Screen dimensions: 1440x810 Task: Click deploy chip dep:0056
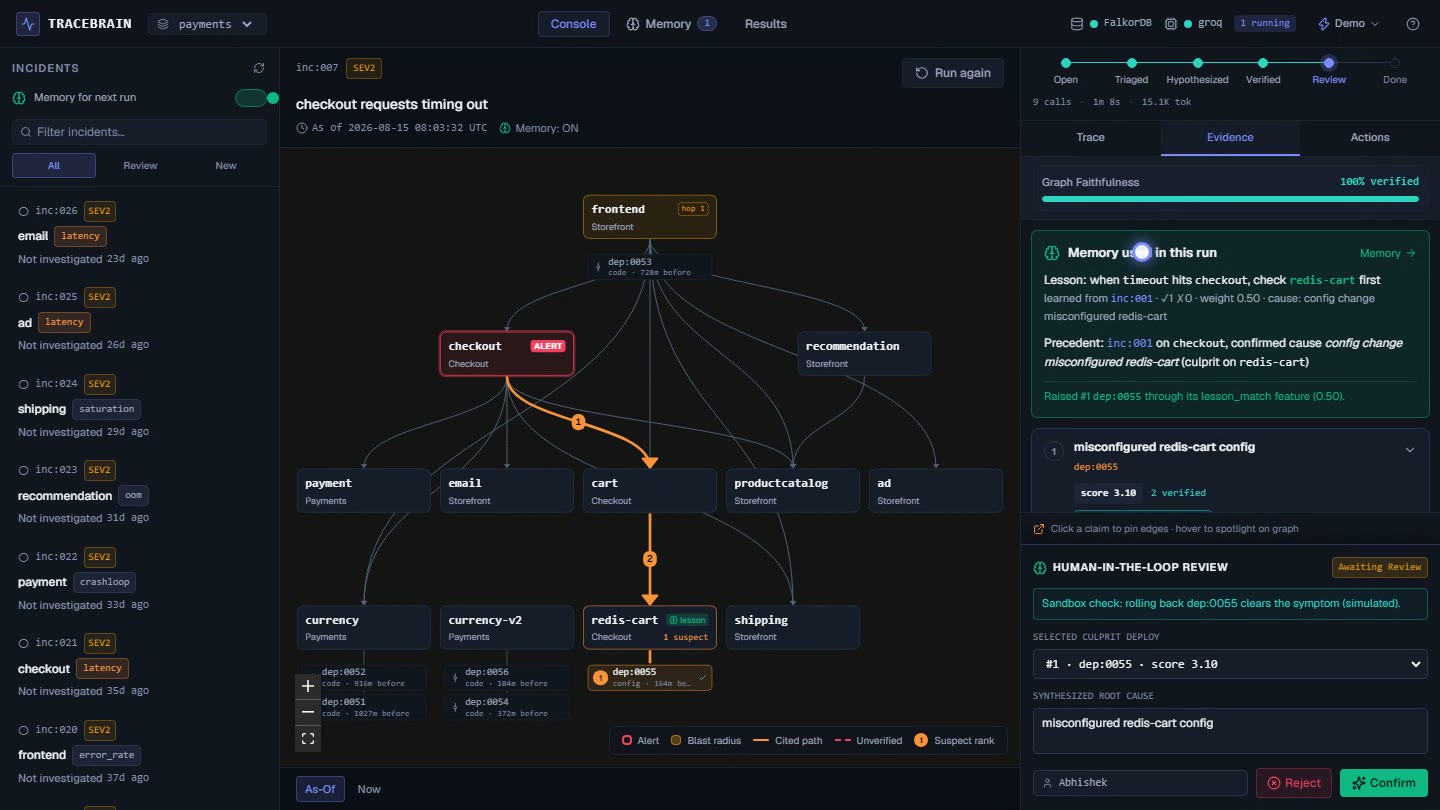tap(507, 677)
